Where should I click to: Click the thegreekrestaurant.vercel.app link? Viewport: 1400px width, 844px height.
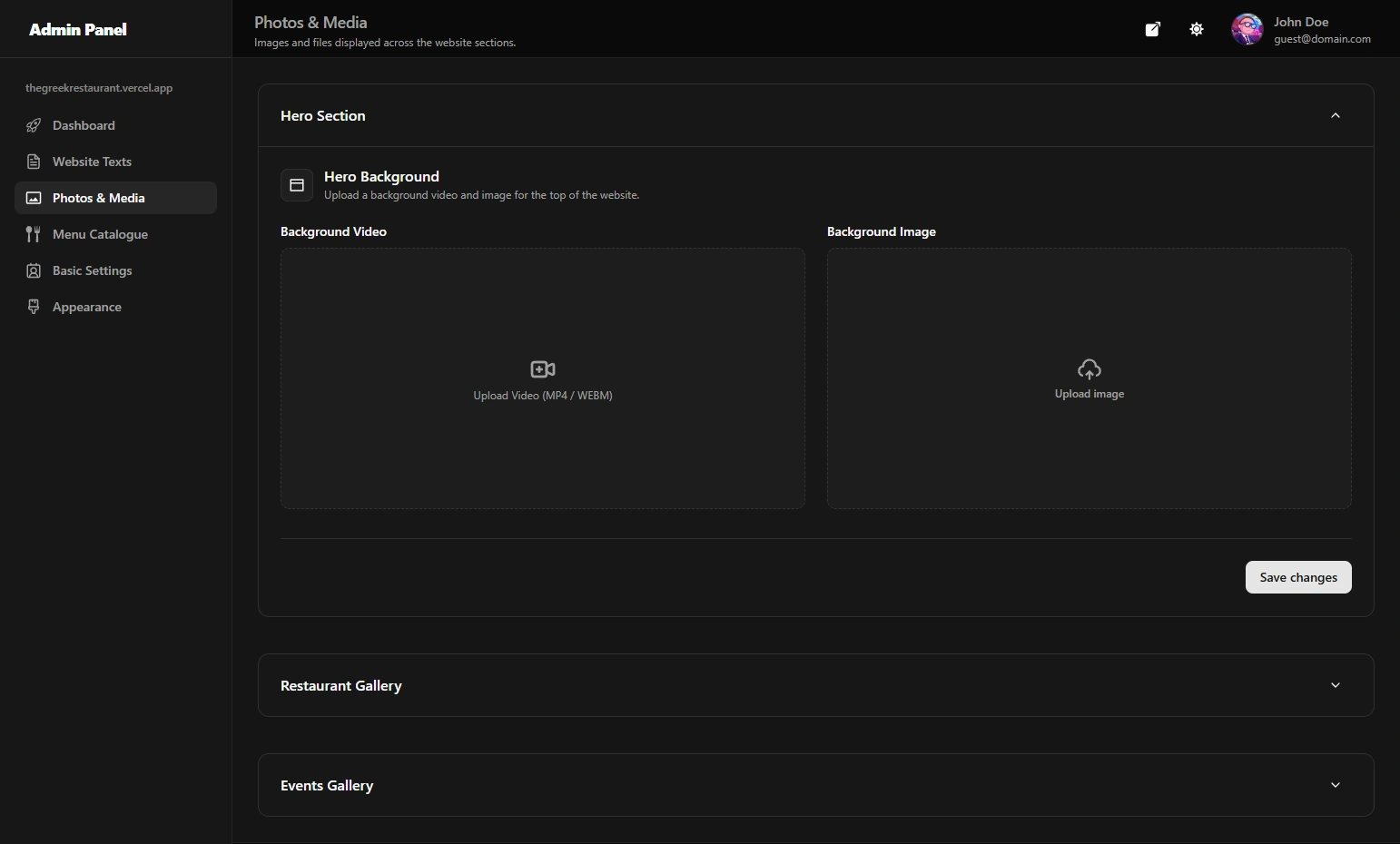click(x=99, y=87)
